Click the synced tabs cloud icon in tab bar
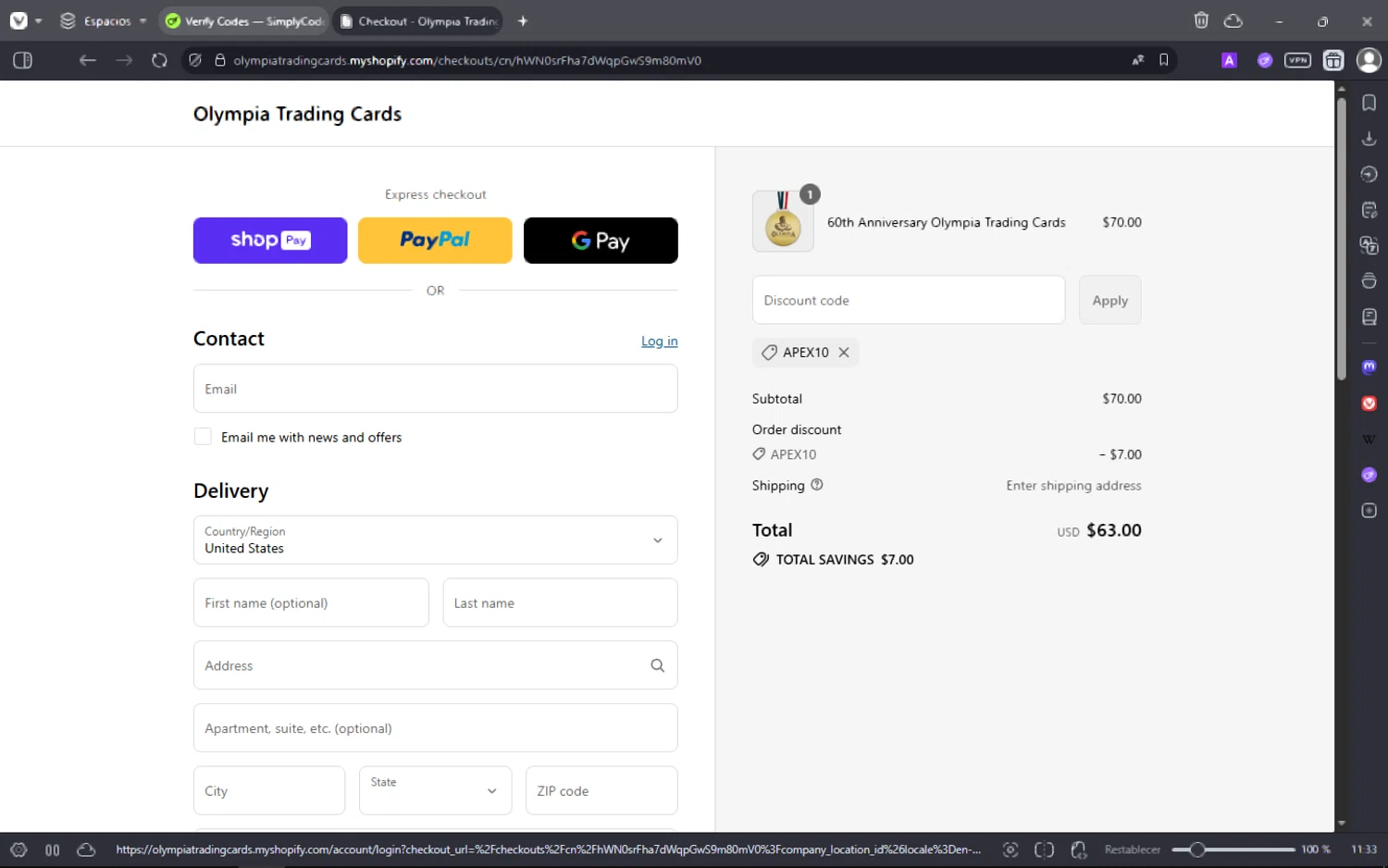Screen dimensions: 1388x868 coord(1233,20)
